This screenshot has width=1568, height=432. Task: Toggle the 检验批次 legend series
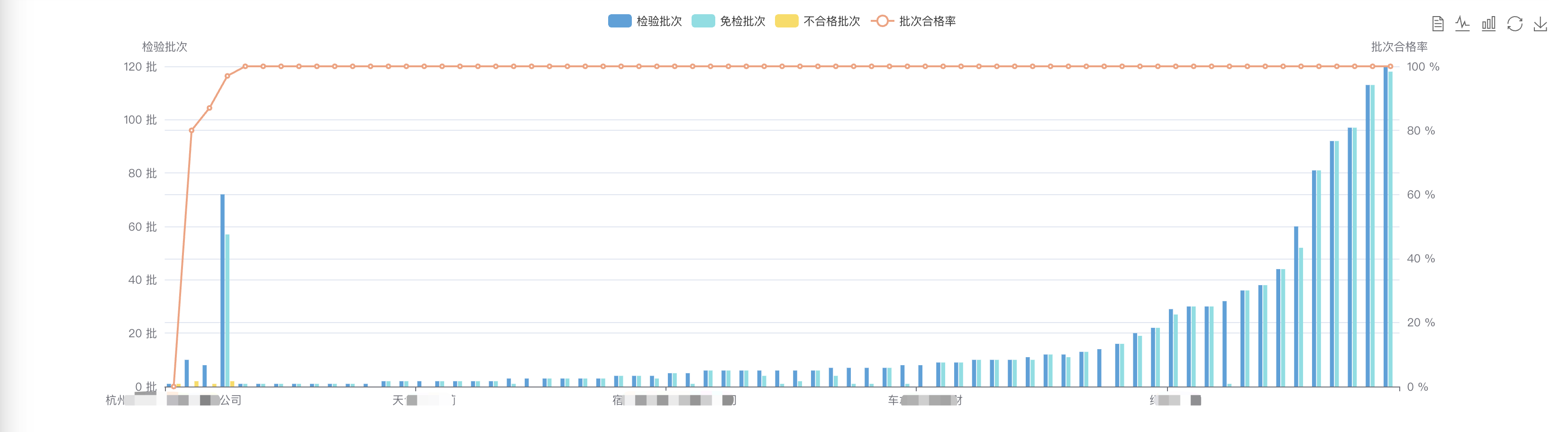coord(645,21)
